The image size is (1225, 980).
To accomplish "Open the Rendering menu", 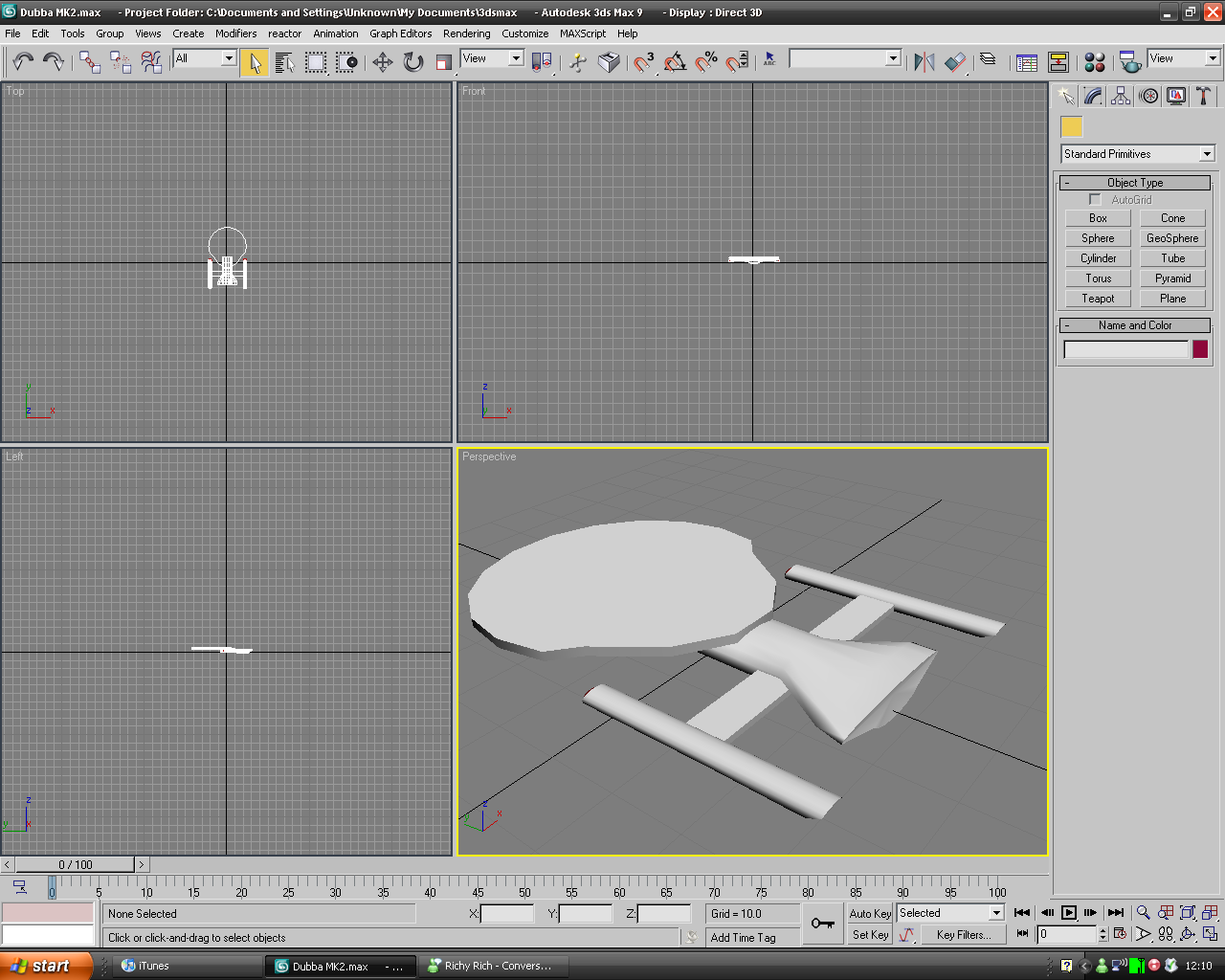I will (466, 33).
